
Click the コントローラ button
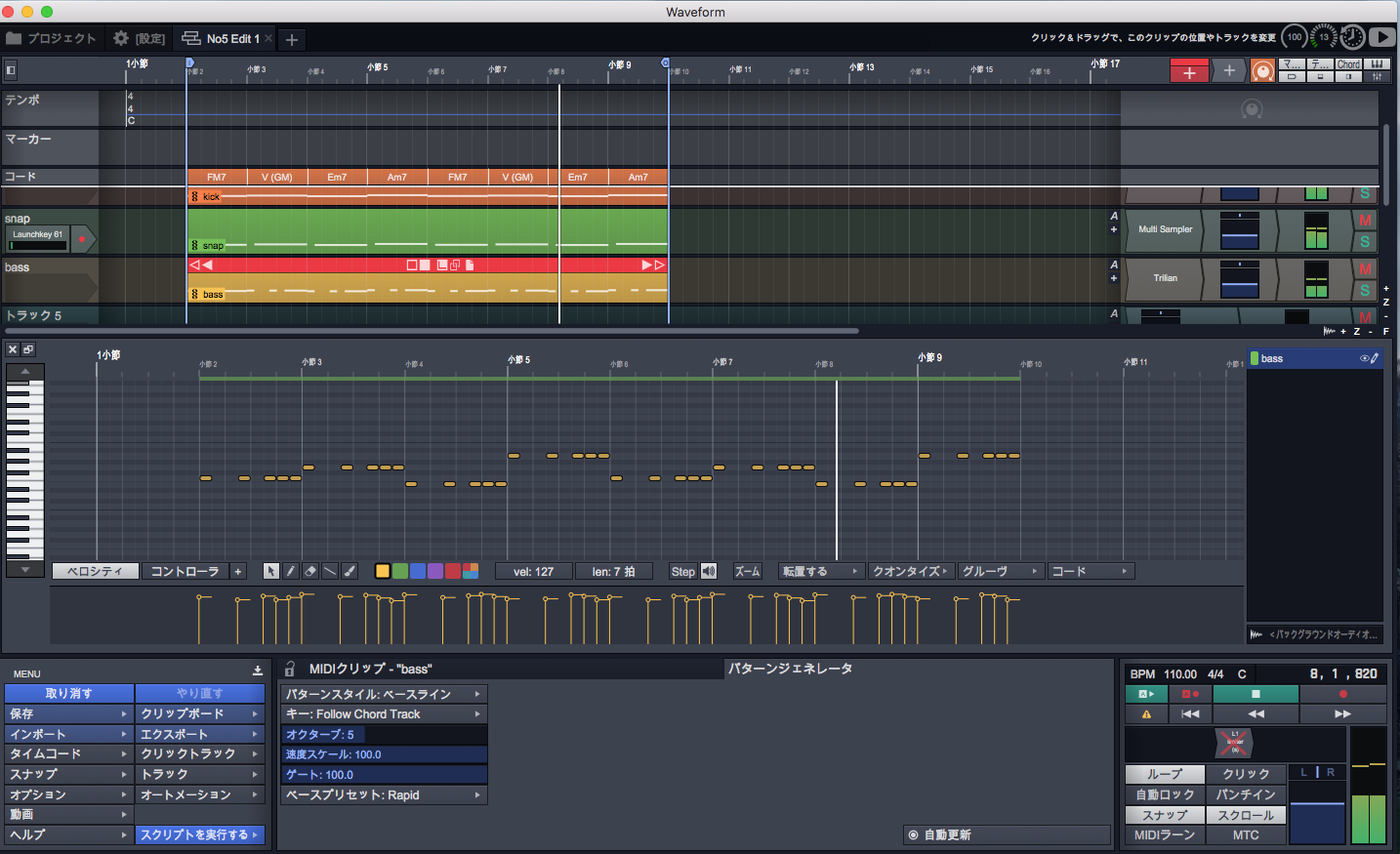tap(185, 571)
